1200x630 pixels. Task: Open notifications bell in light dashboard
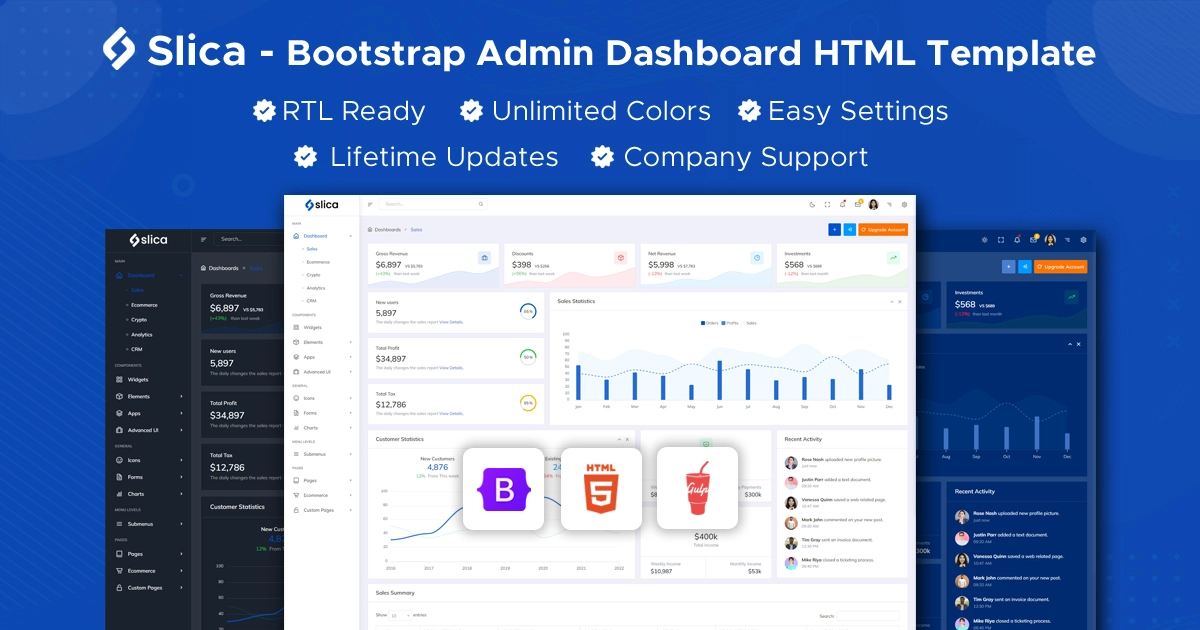coord(843,204)
